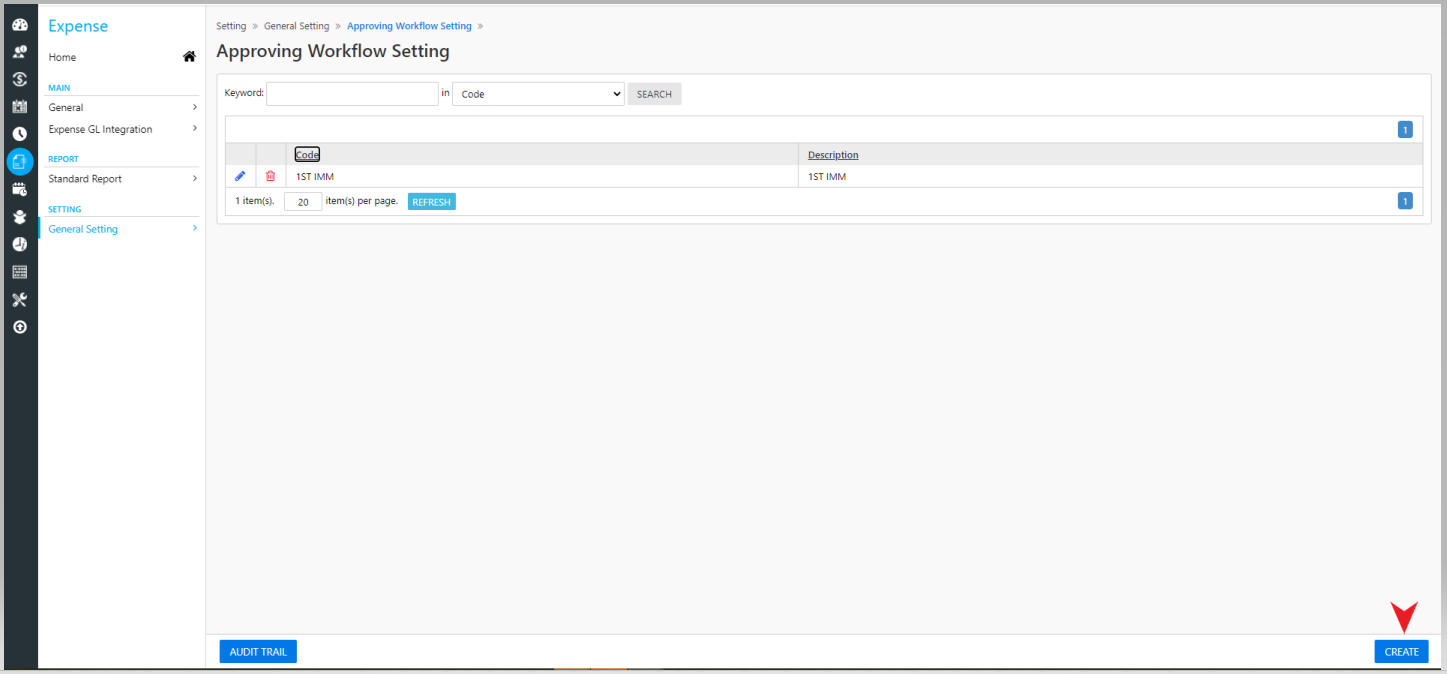Image resolution: width=1447 pixels, height=674 pixels.
Task: Click the AUDIT TRAIL button
Action: coord(258,652)
